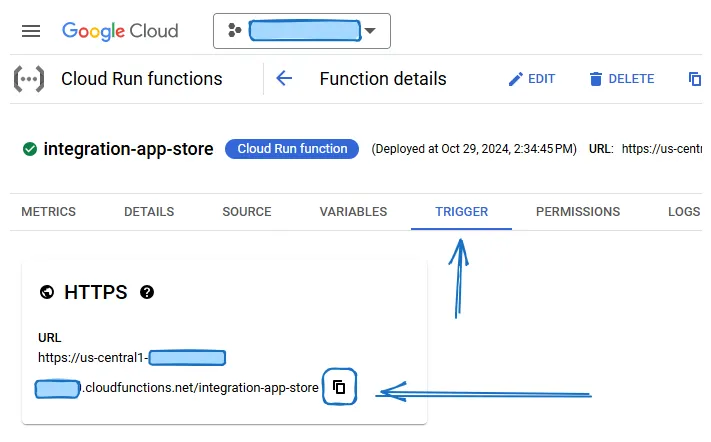The width and height of the screenshot is (711, 442).
Task: Click the project picker dots icon
Action: point(234,31)
